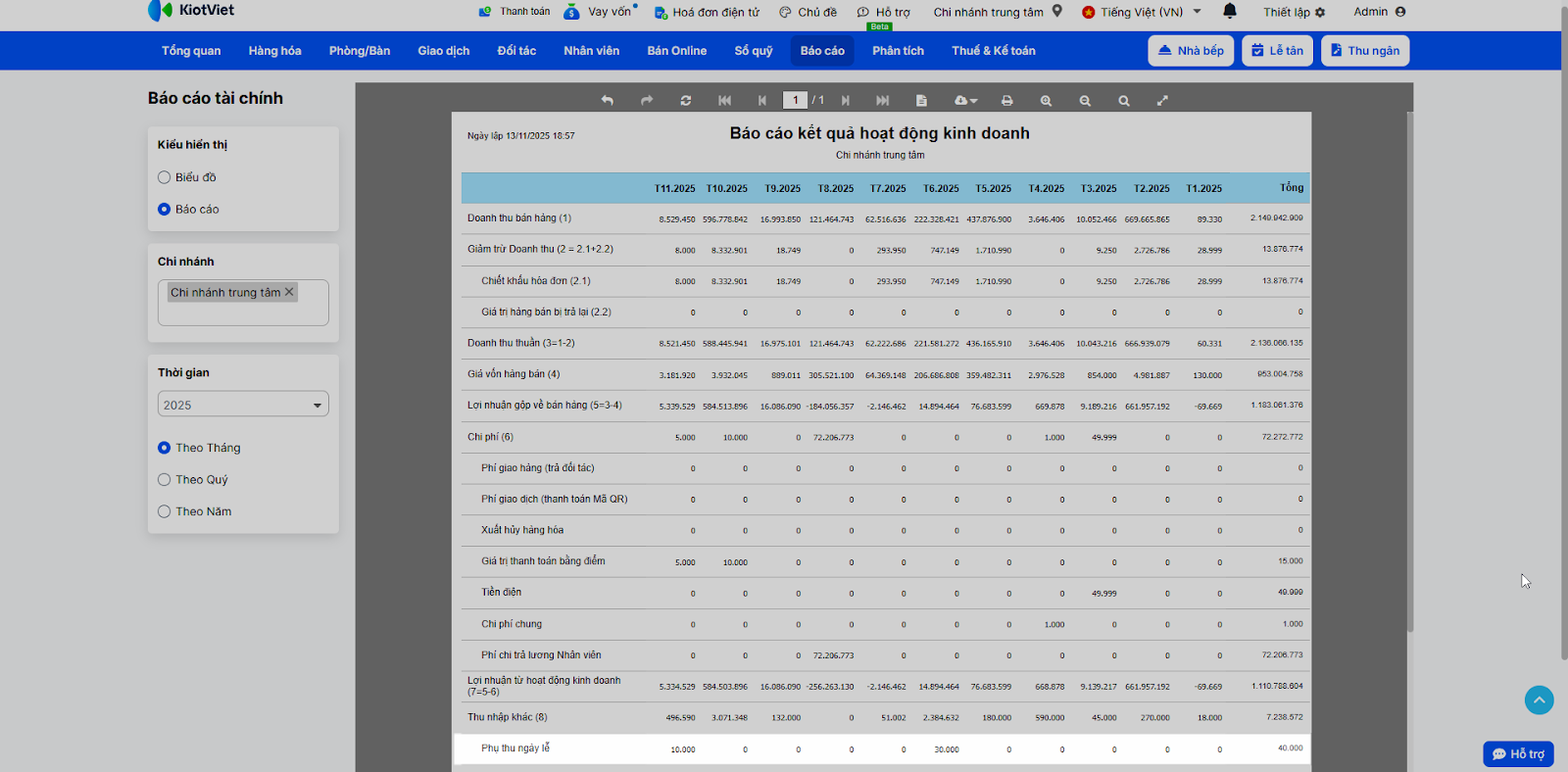This screenshot has height=772, width=1568.
Task: Click the Thu ngân button
Action: tap(1364, 51)
